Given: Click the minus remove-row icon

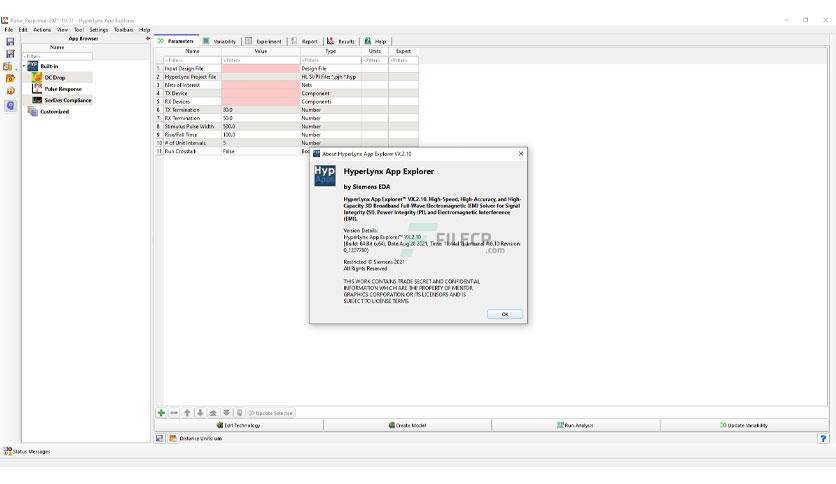Looking at the screenshot, I should click(174, 413).
